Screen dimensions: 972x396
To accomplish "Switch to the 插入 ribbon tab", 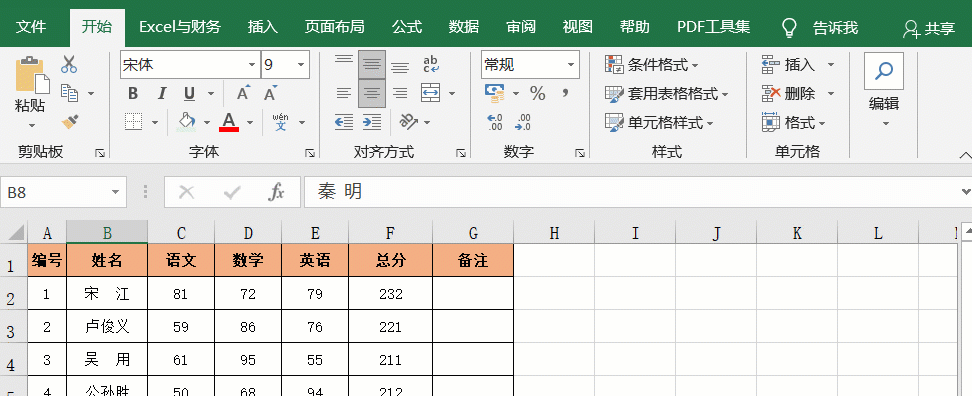I will tap(263, 27).
